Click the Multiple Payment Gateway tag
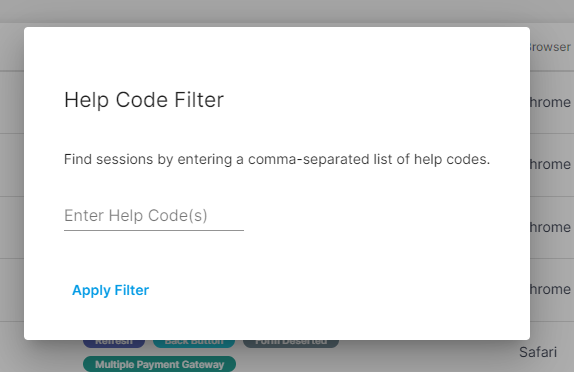The height and width of the screenshot is (372, 574). [159, 364]
